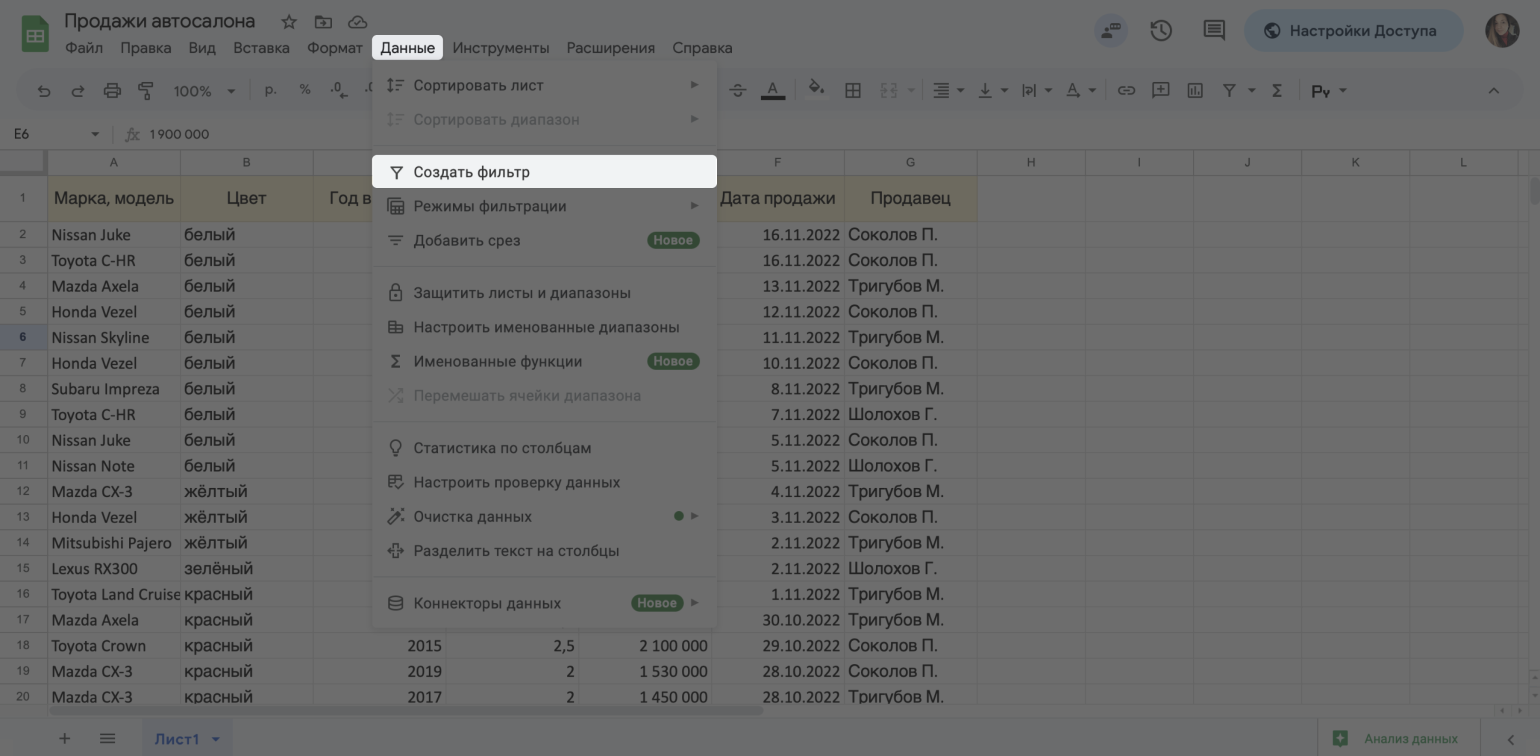Hide the menus with the collapse arrow
The image size is (1540, 756).
1493,91
